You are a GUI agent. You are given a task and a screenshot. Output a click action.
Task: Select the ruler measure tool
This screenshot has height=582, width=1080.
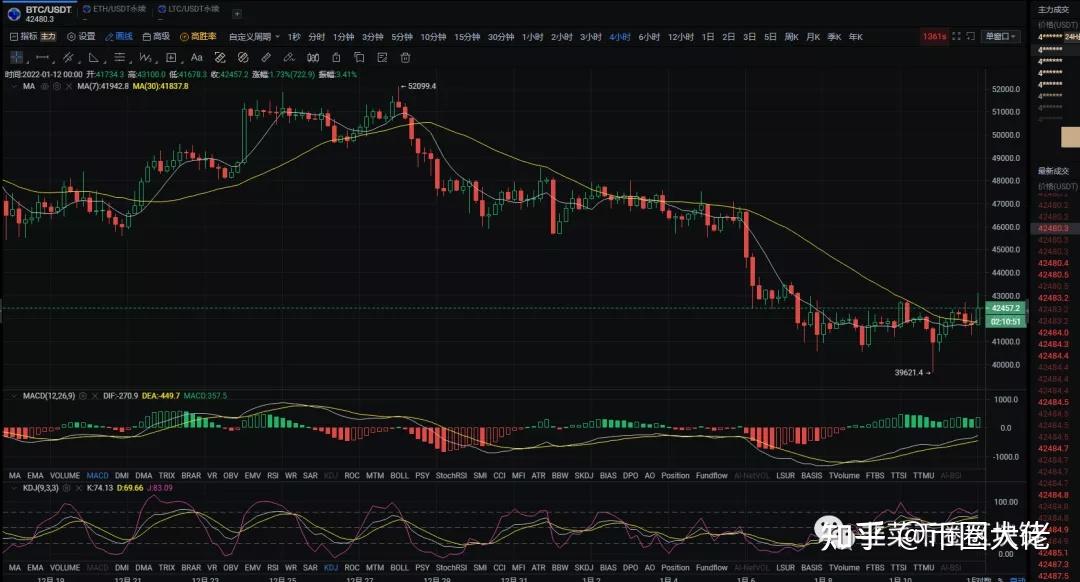(266, 57)
